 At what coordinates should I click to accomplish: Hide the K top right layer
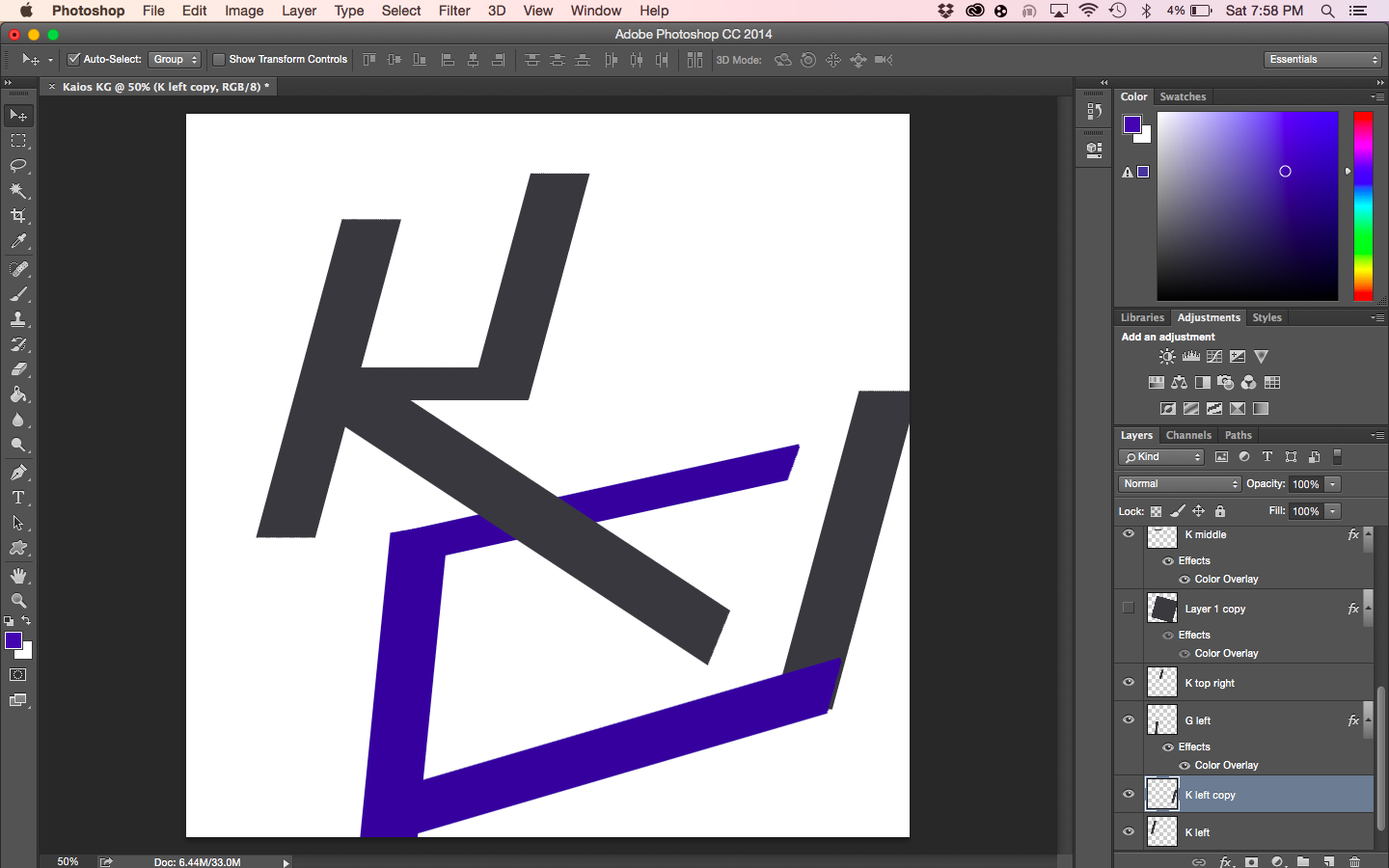(x=1129, y=682)
